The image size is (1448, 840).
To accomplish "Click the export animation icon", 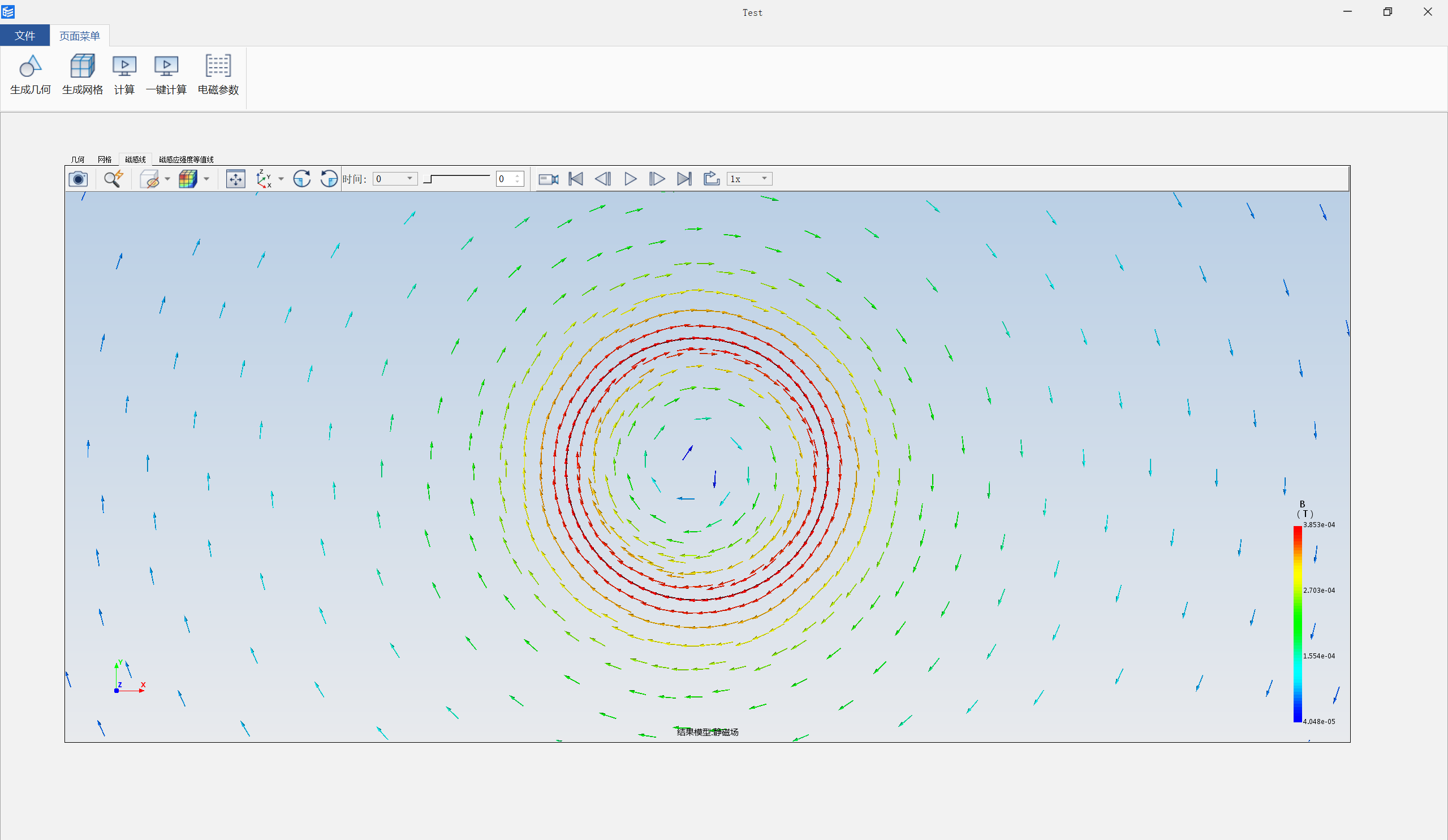I will pos(712,179).
